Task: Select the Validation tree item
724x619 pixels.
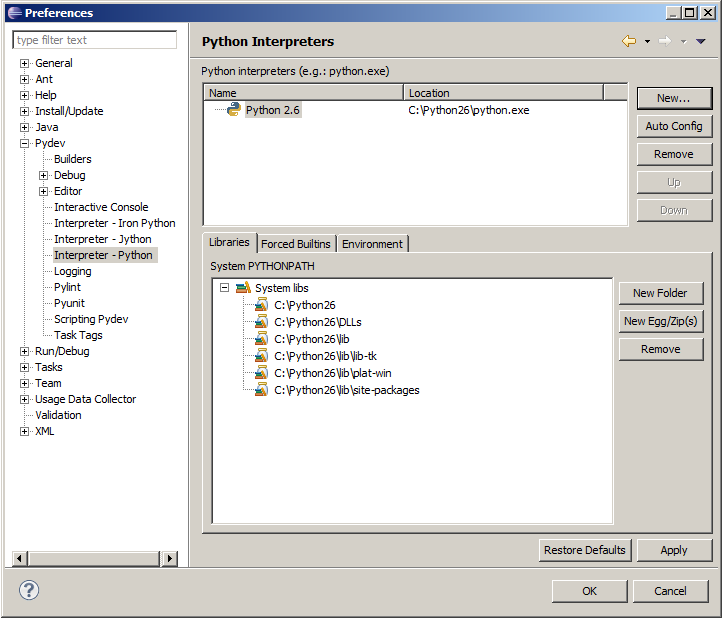Action: 58,415
